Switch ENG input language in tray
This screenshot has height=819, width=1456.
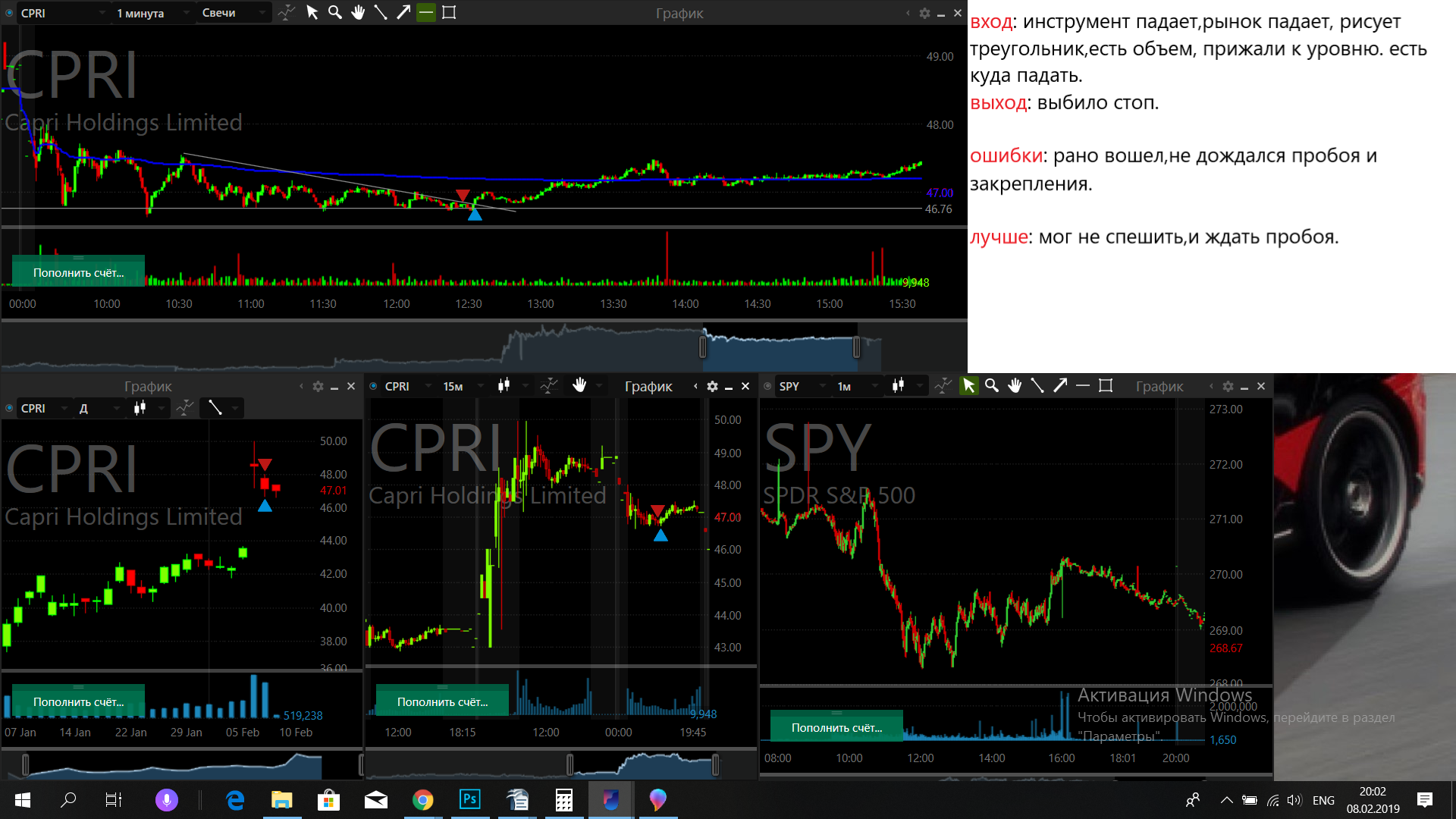pos(1323,800)
